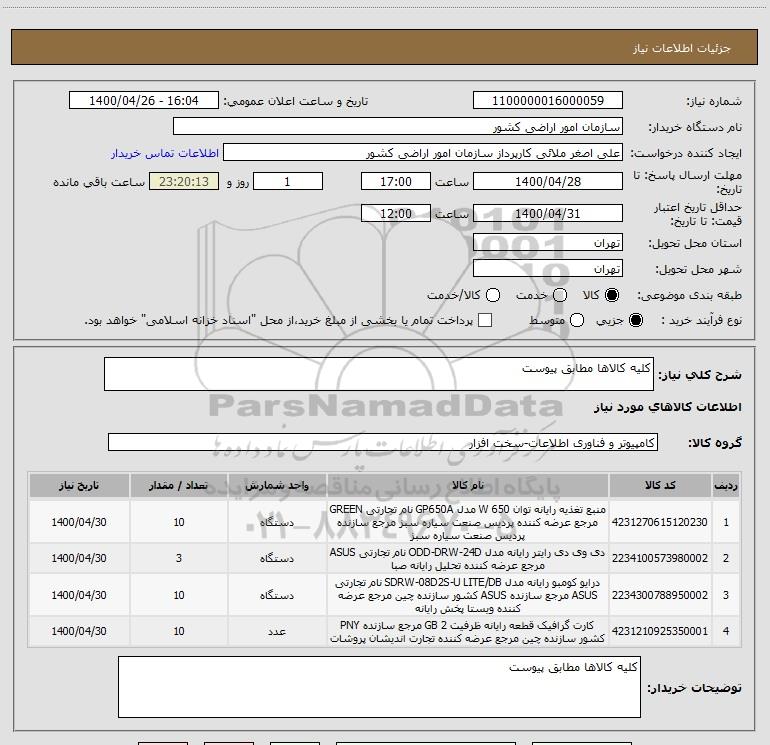Click product code 2234100573980002

point(660,558)
